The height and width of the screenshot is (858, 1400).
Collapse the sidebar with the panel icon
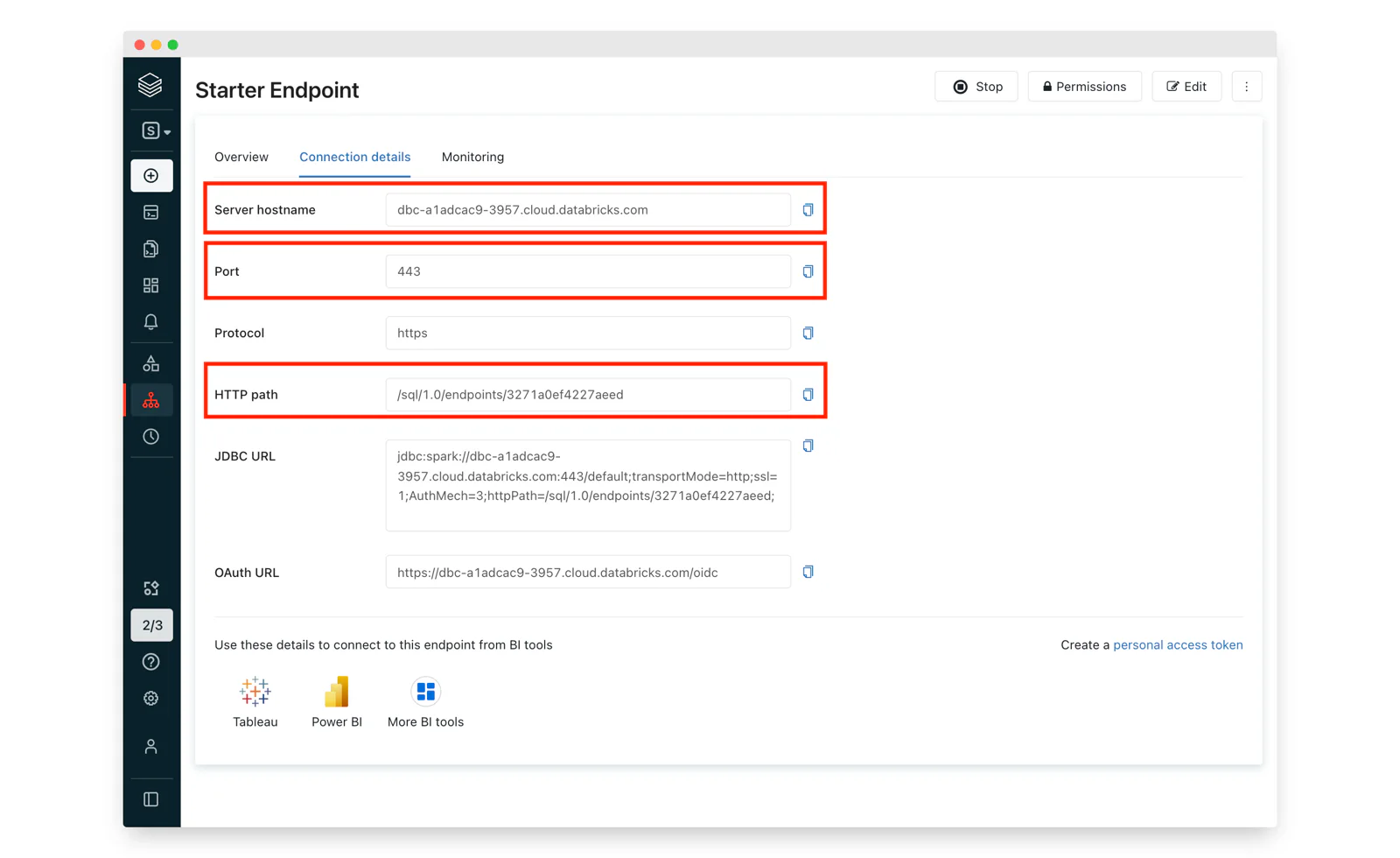pyautogui.click(x=151, y=799)
